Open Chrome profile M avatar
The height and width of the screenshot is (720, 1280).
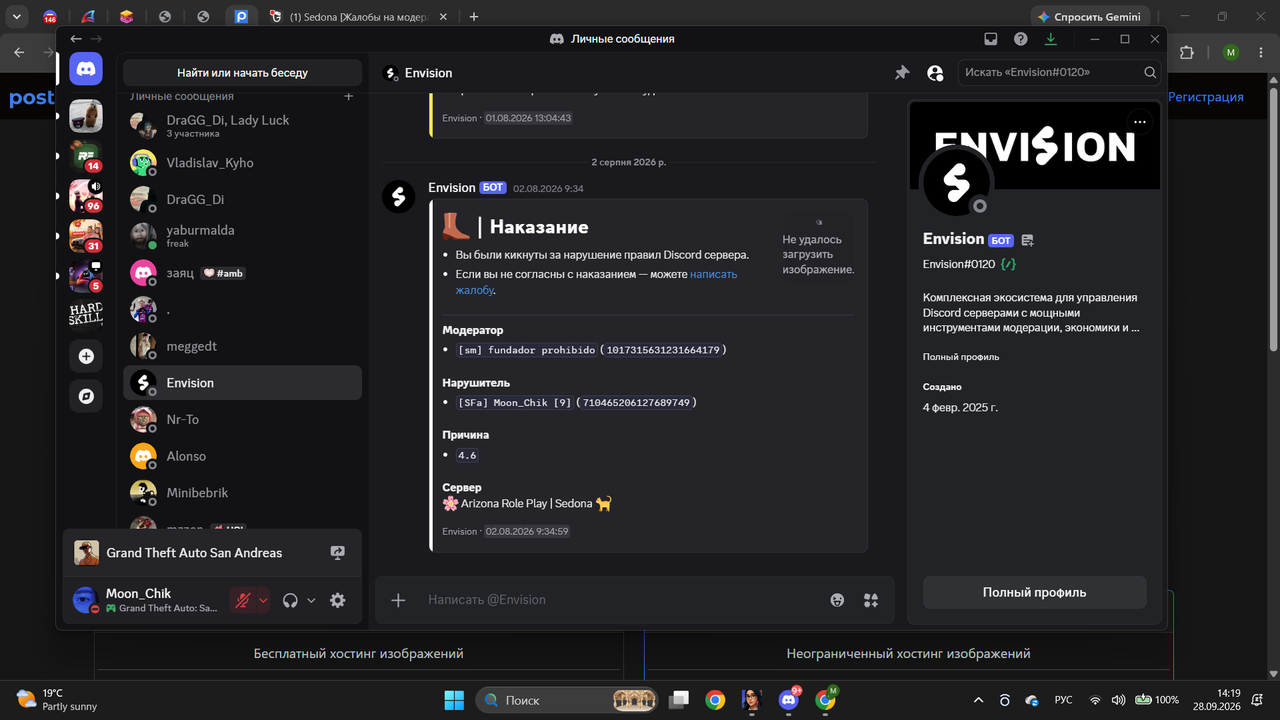(x=1231, y=52)
